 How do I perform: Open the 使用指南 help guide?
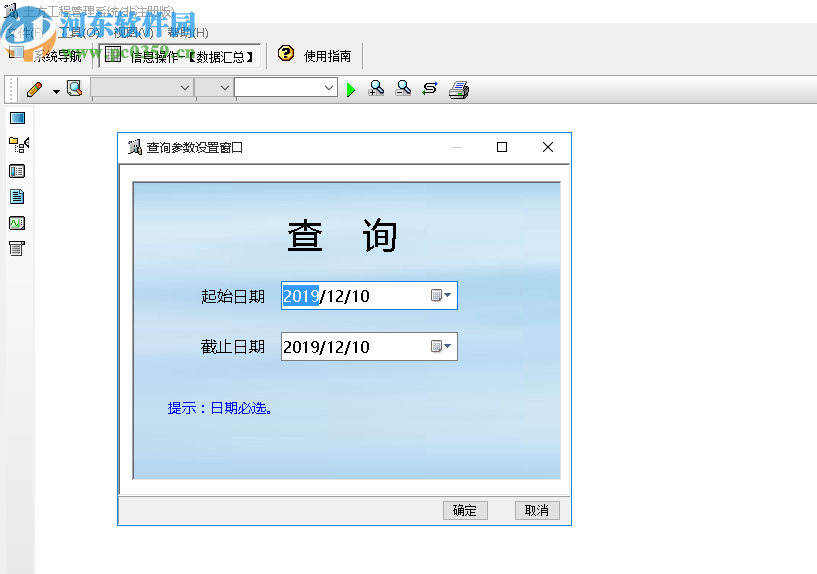pyautogui.click(x=327, y=56)
